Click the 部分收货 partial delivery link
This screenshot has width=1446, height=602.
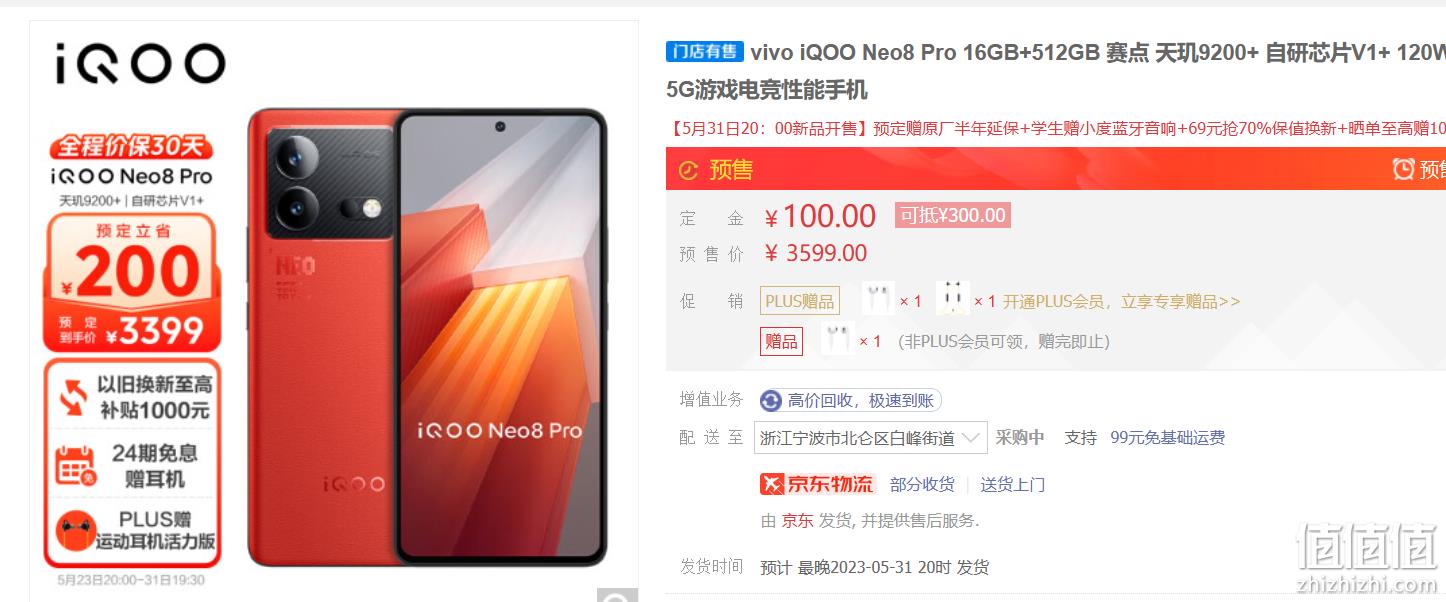point(922,484)
